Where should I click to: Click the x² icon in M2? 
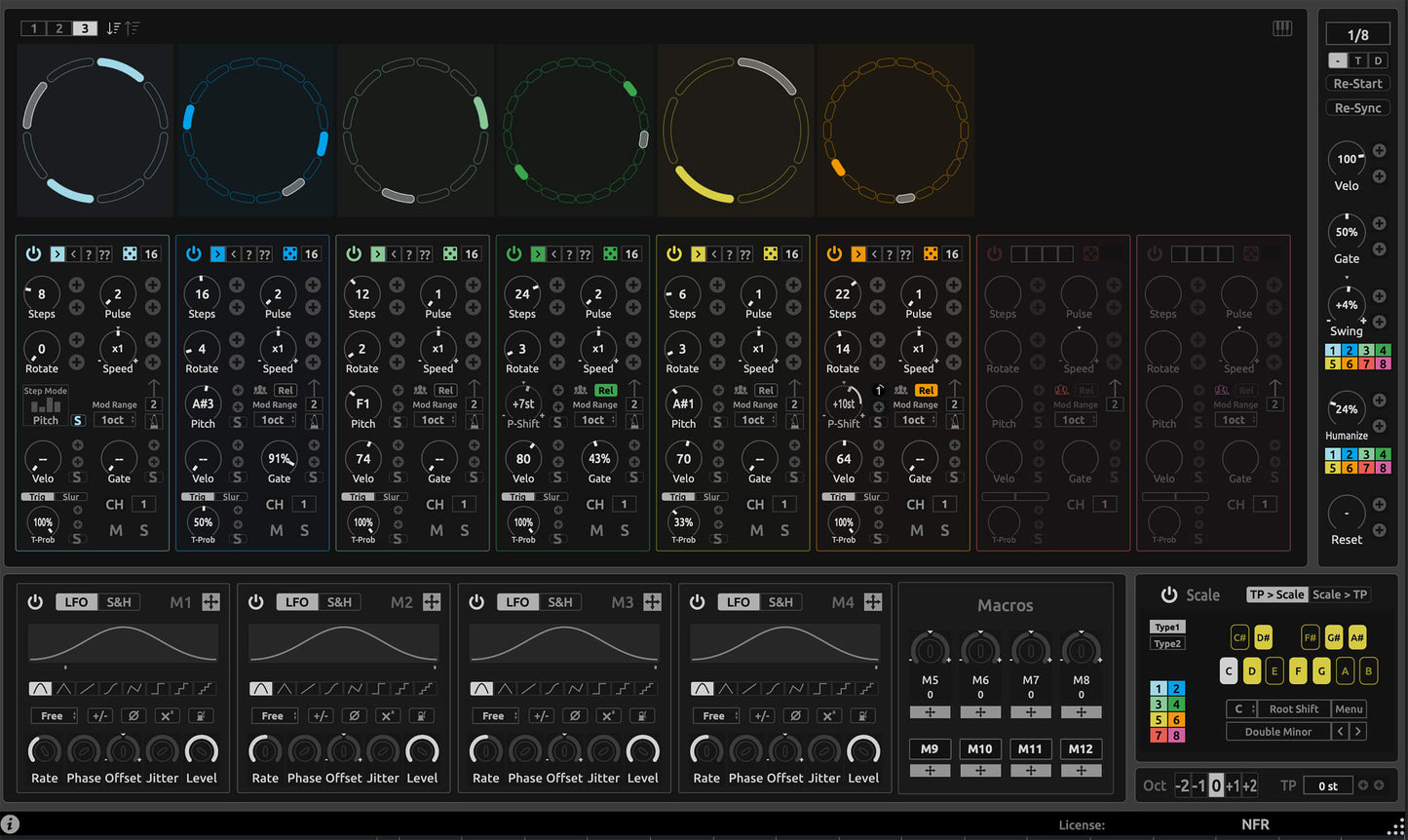pyautogui.click(x=387, y=715)
